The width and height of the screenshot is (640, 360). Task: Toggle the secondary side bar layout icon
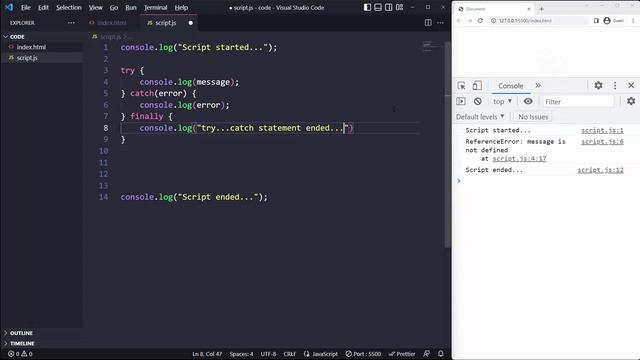coord(389,7)
